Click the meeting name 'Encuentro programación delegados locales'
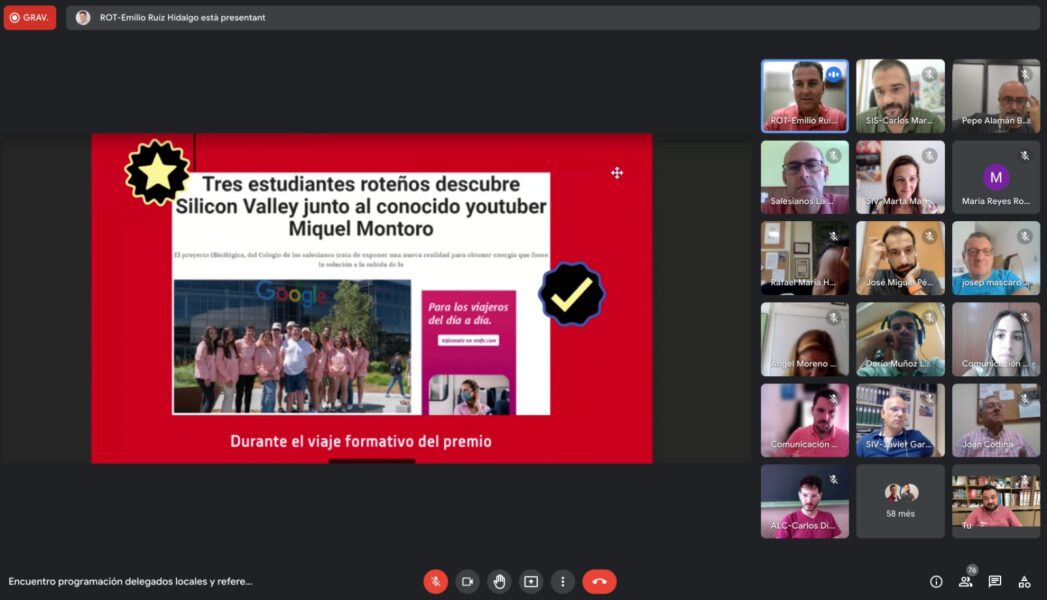The image size is (1047, 600). coord(130,581)
